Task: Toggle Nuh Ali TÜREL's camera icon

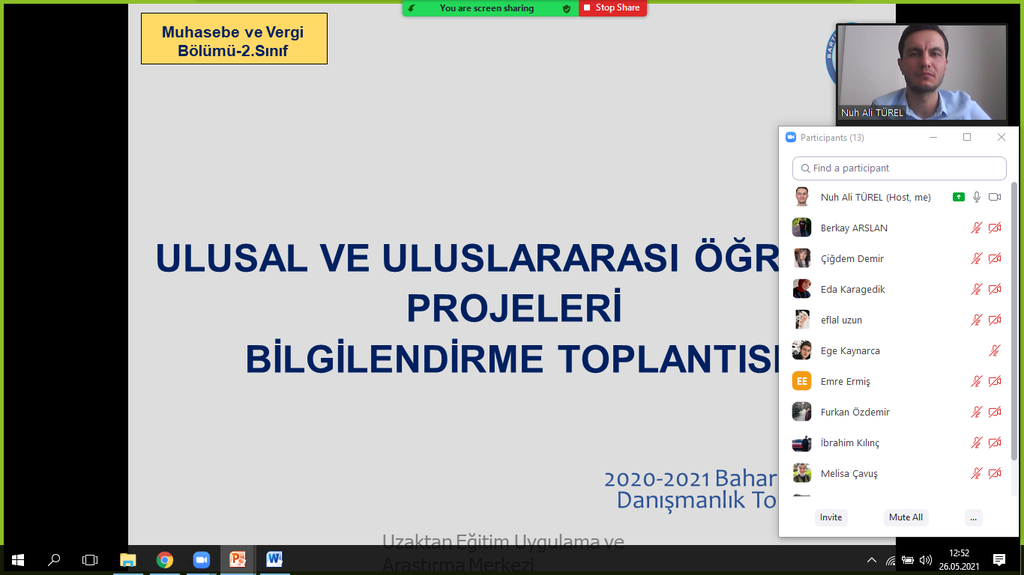Action: tap(995, 197)
